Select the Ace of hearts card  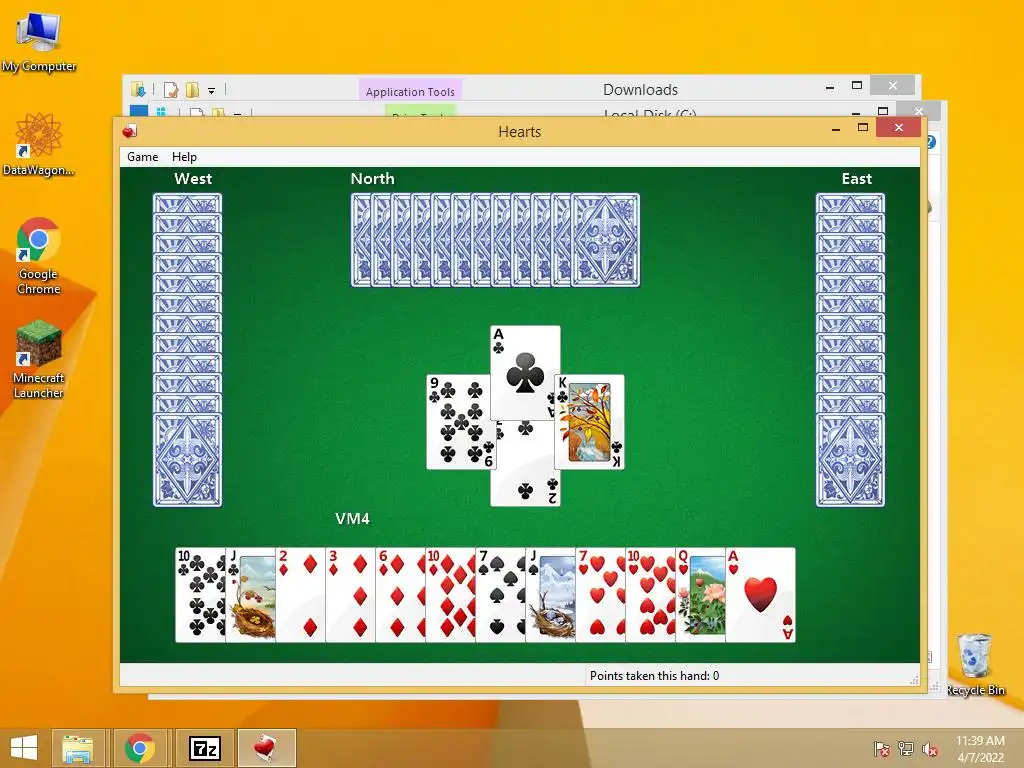click(761, 595)
